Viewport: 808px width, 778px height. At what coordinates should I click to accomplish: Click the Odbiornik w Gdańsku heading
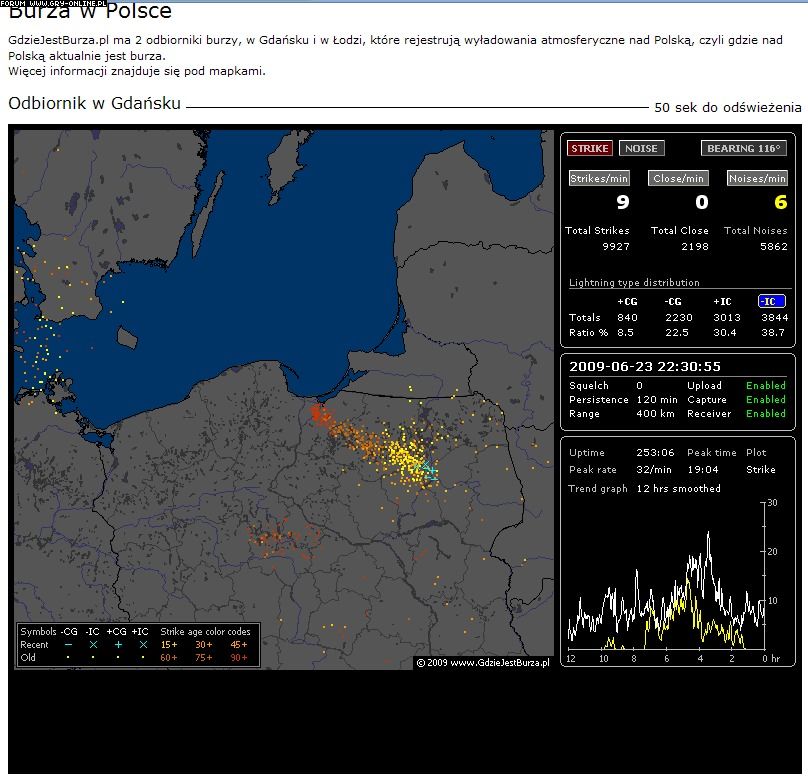click(x=94, y=103)
